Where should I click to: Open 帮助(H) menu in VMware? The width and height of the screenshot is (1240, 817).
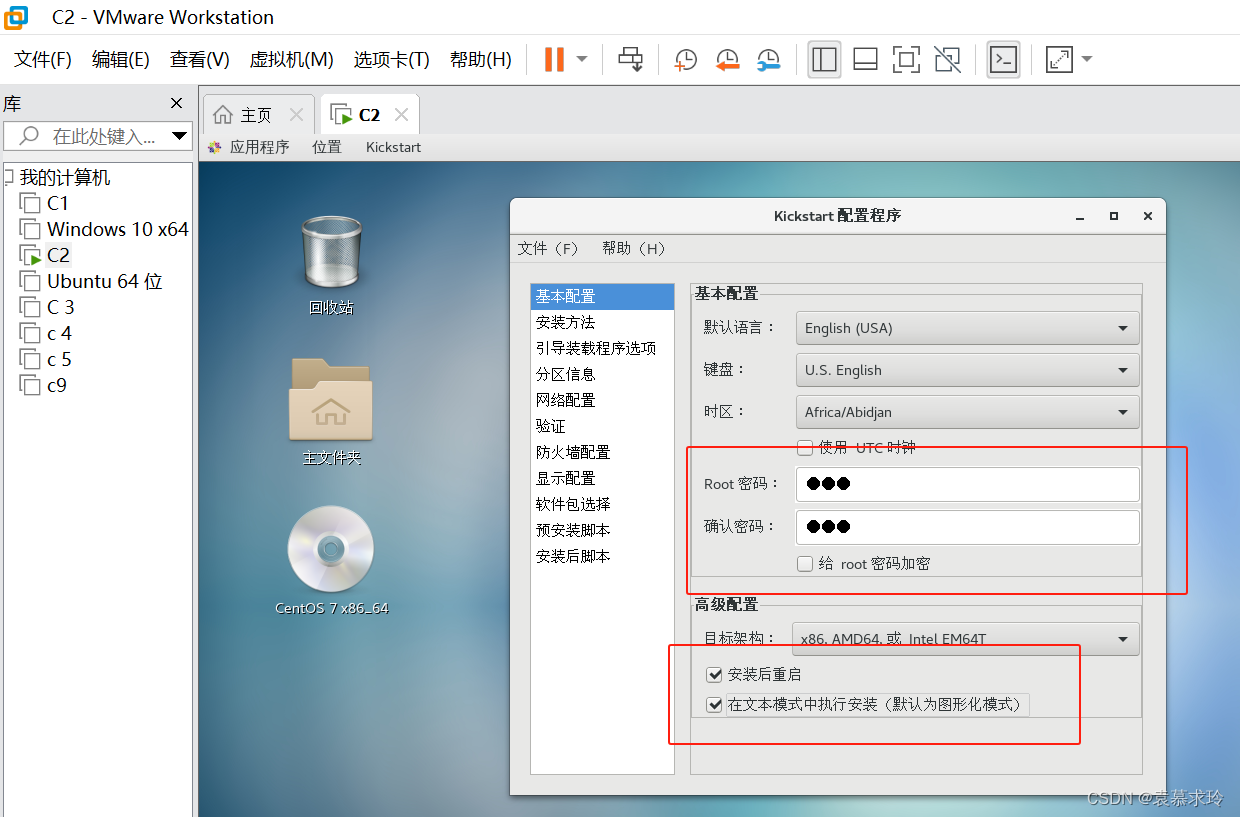(x=481, y=60)
